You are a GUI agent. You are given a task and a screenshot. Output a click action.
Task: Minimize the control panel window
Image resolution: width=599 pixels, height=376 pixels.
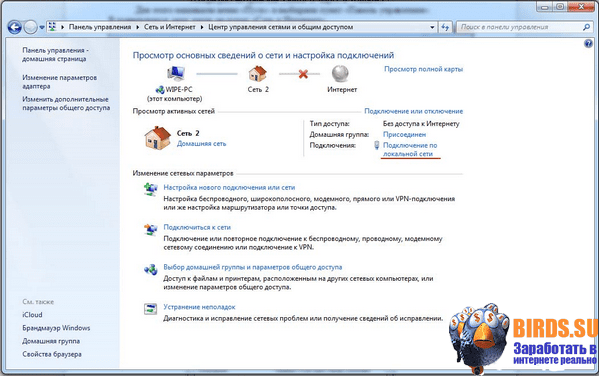[544, 6]
